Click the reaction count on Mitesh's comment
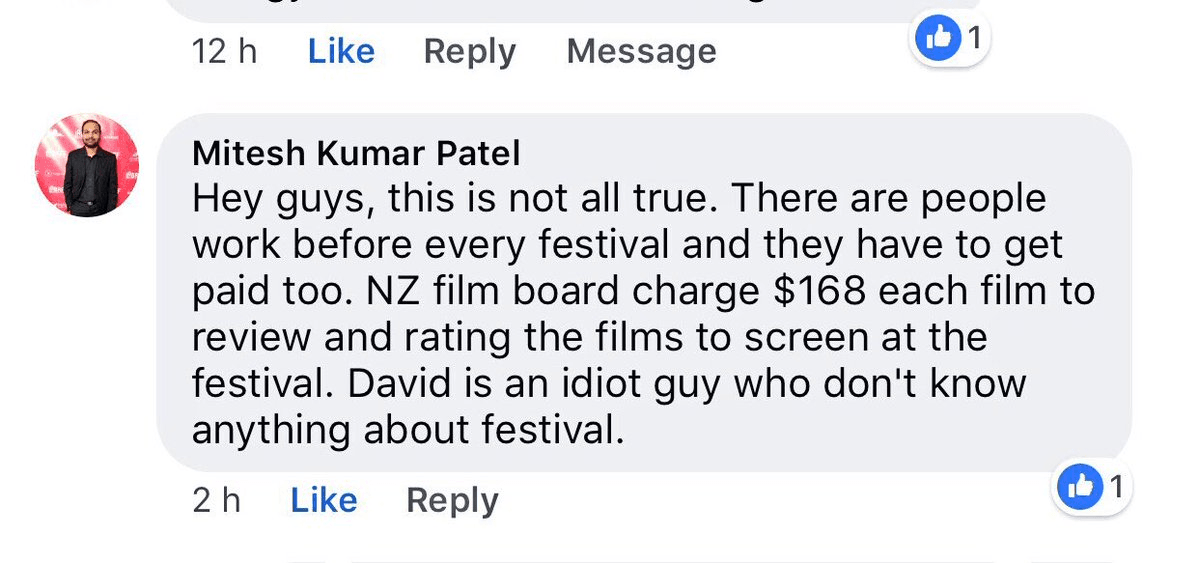1199x563 pixels. click(1116, 487)
